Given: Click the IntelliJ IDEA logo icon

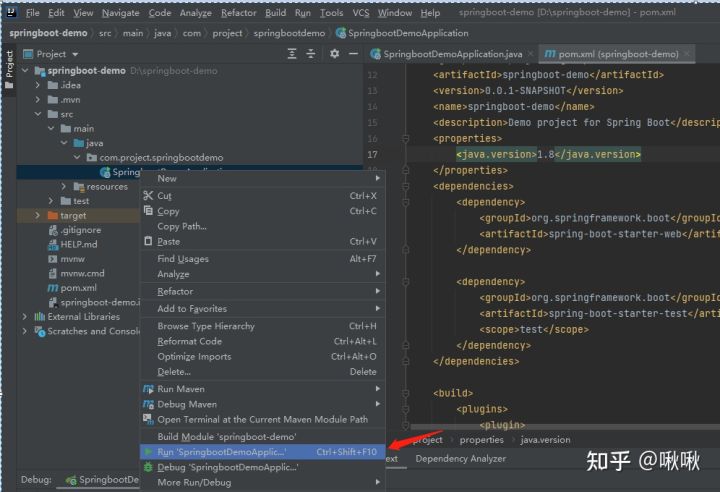Looking at the screenshot, I should [x=11, y=12].
